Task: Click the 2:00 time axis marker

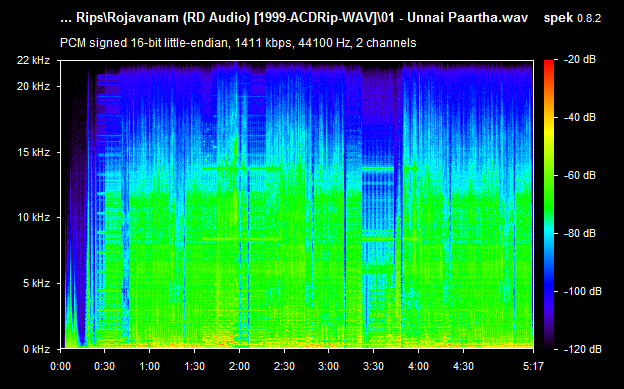Action: (239, 366)
